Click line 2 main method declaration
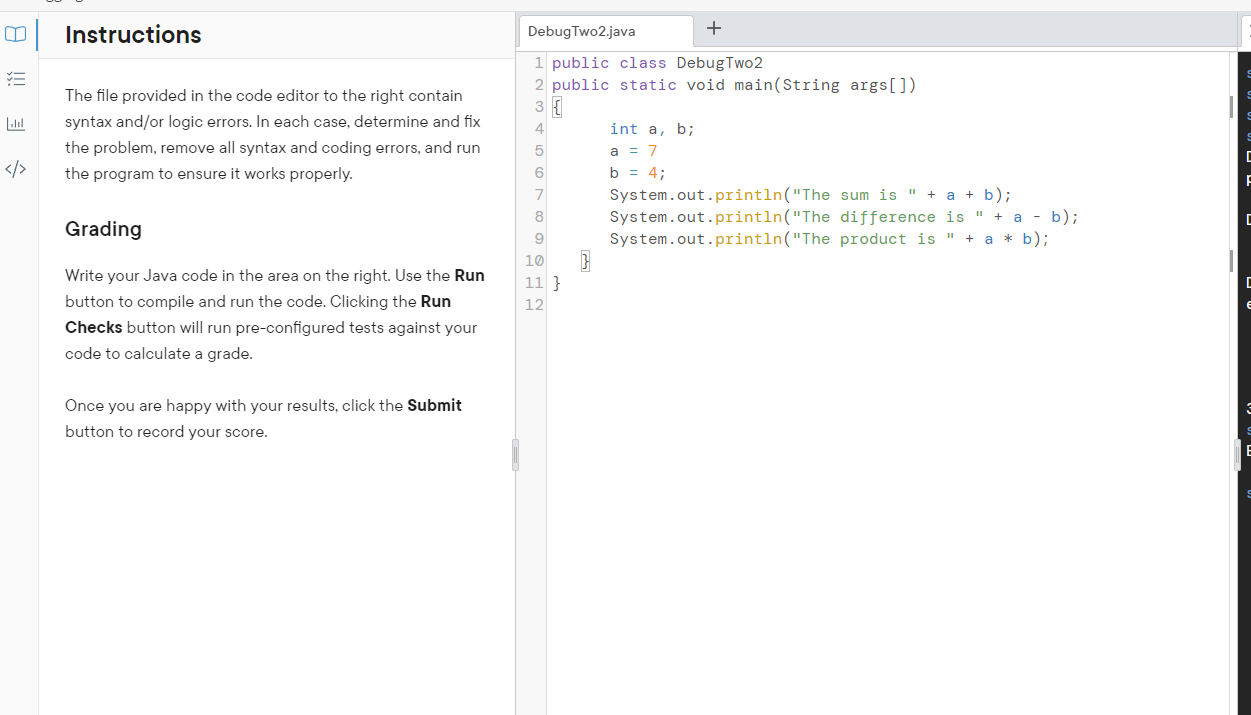The width and height of the screenshot is (1251, 715). (734, 85)
